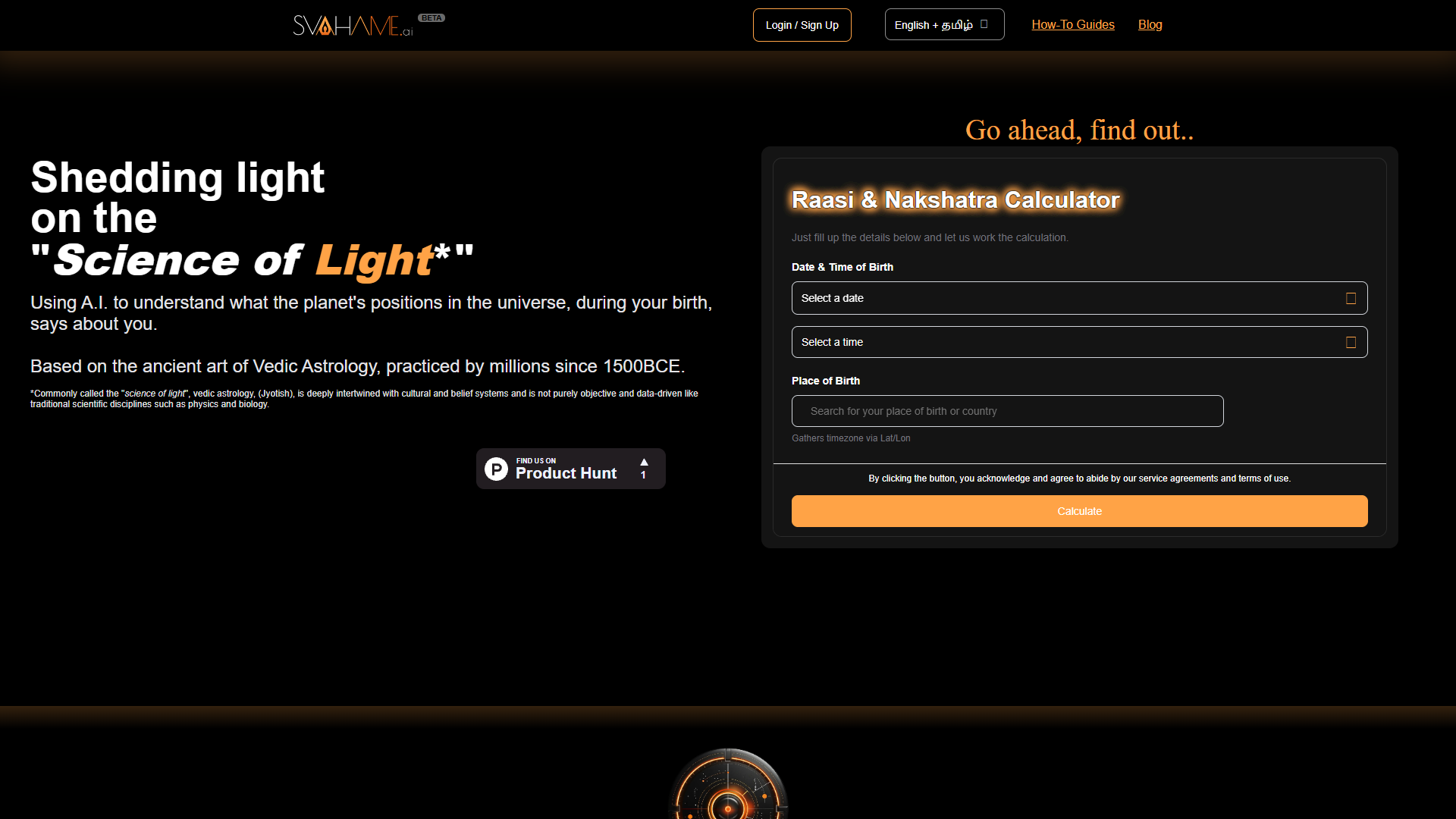Open the calendar icon in date field
This screenshot has width=1456, height=819.
pyautogui.click(x=1351, y=299)
